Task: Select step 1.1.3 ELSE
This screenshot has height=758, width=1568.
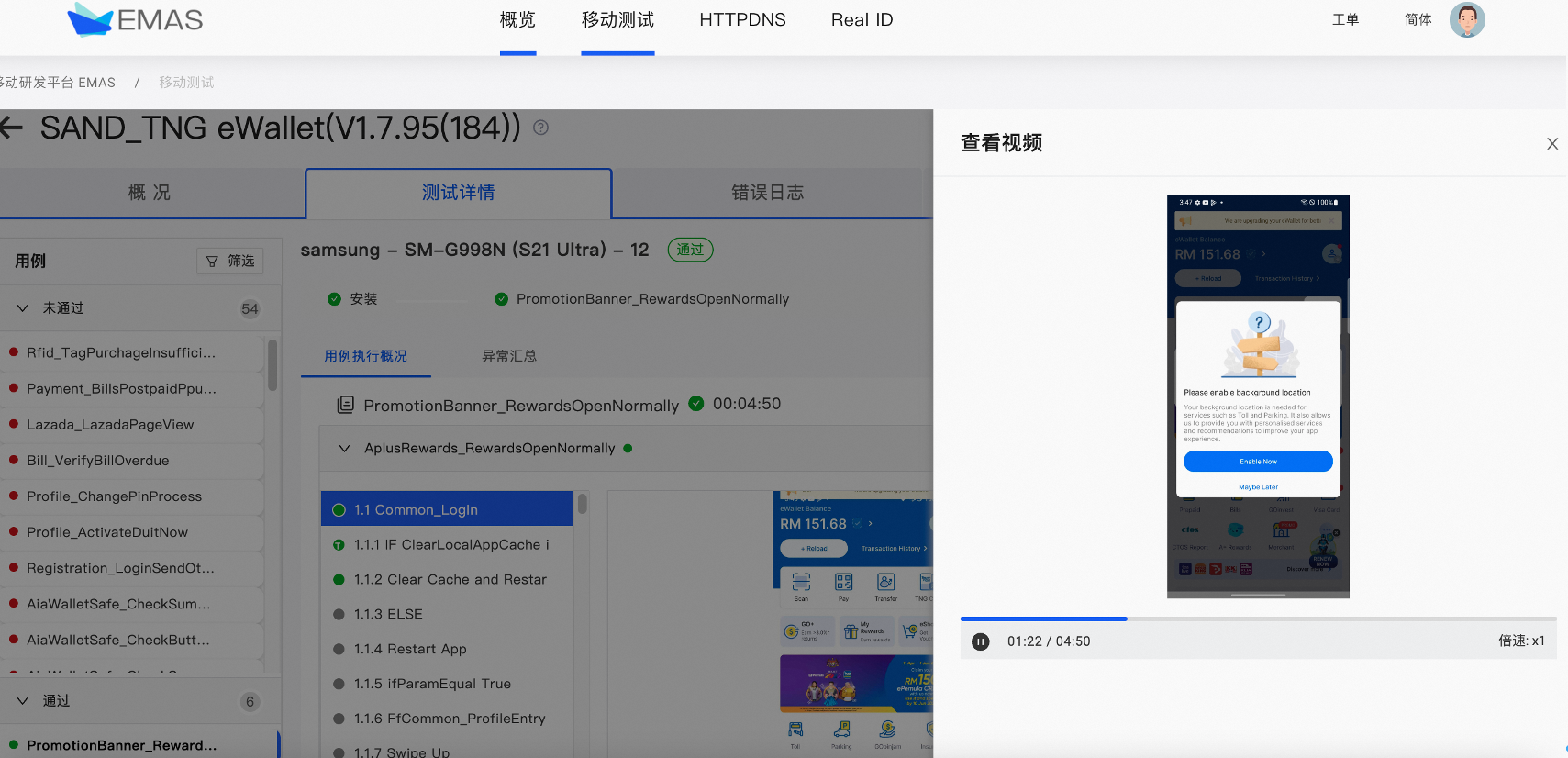Action: (x=447, y=614)
